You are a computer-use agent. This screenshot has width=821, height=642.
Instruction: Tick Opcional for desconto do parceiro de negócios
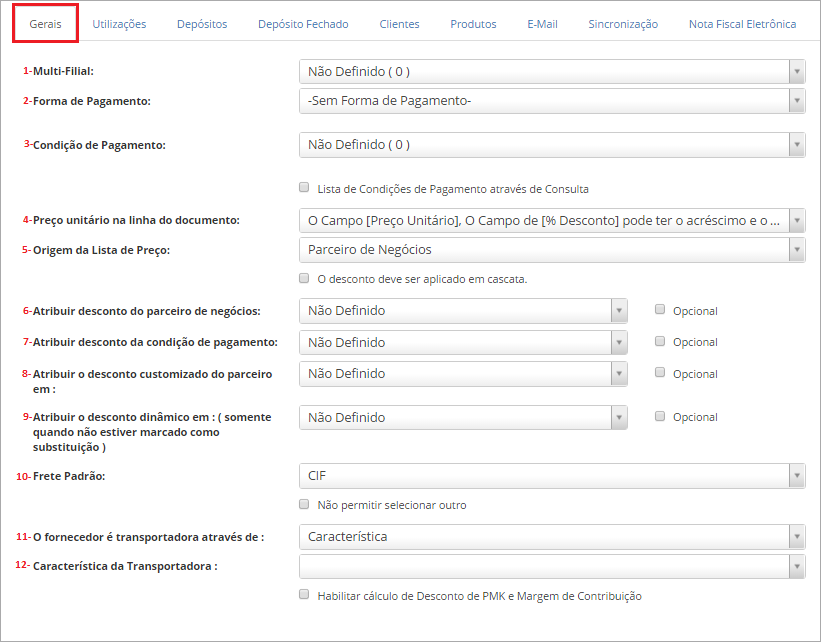pyautogui.click(x=660, y=309)
